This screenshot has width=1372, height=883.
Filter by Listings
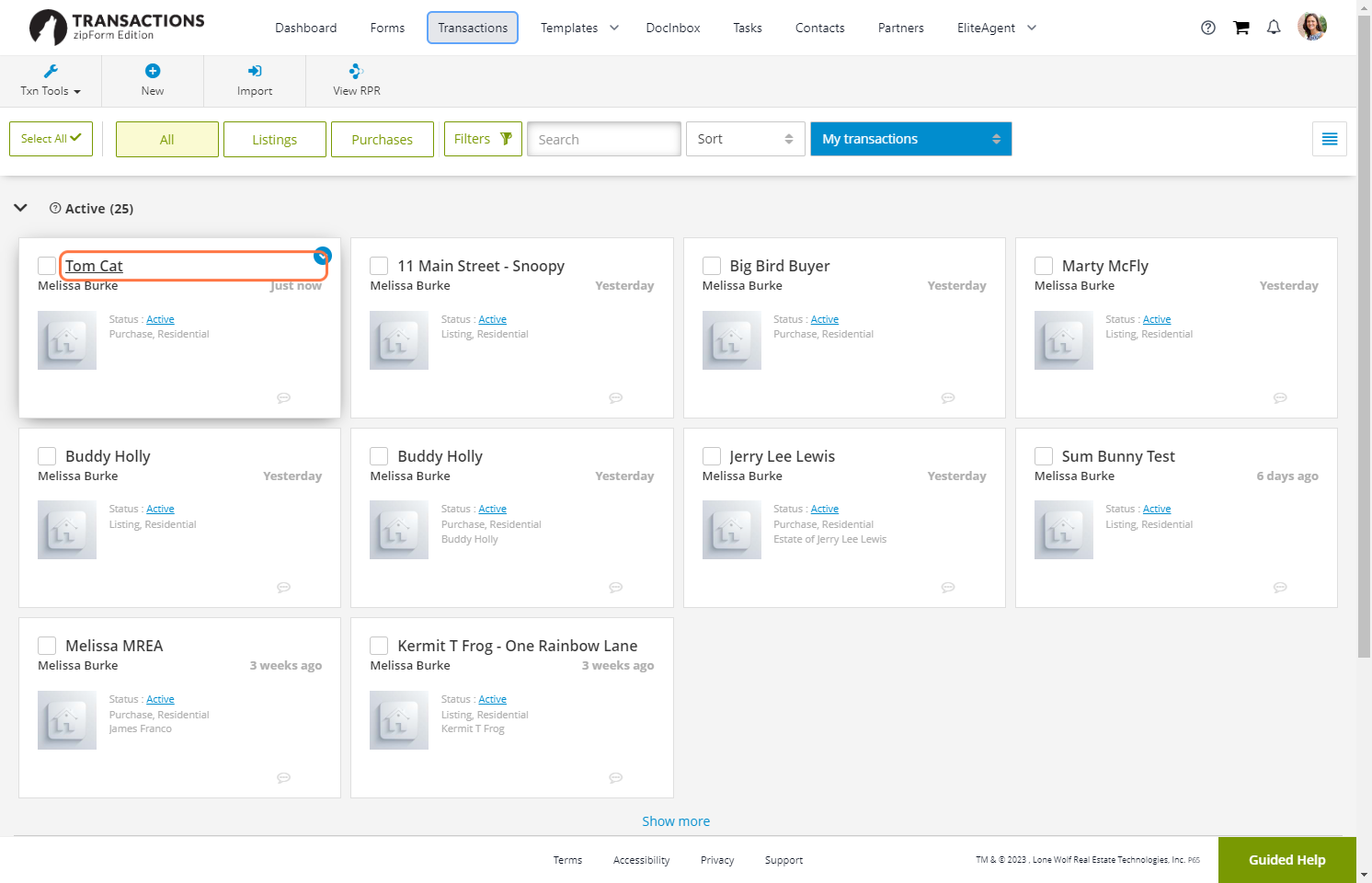275,140
